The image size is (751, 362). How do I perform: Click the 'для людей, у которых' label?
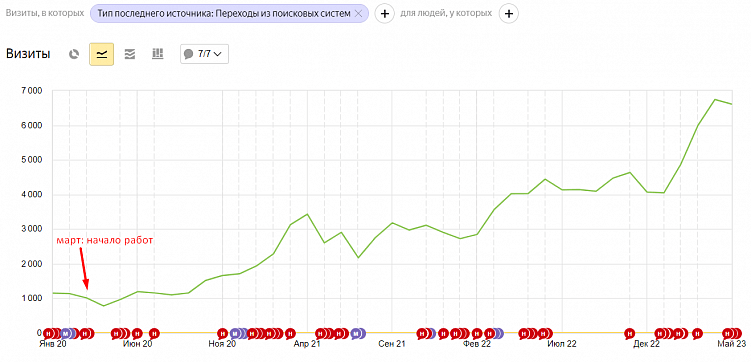pos(446,13)
